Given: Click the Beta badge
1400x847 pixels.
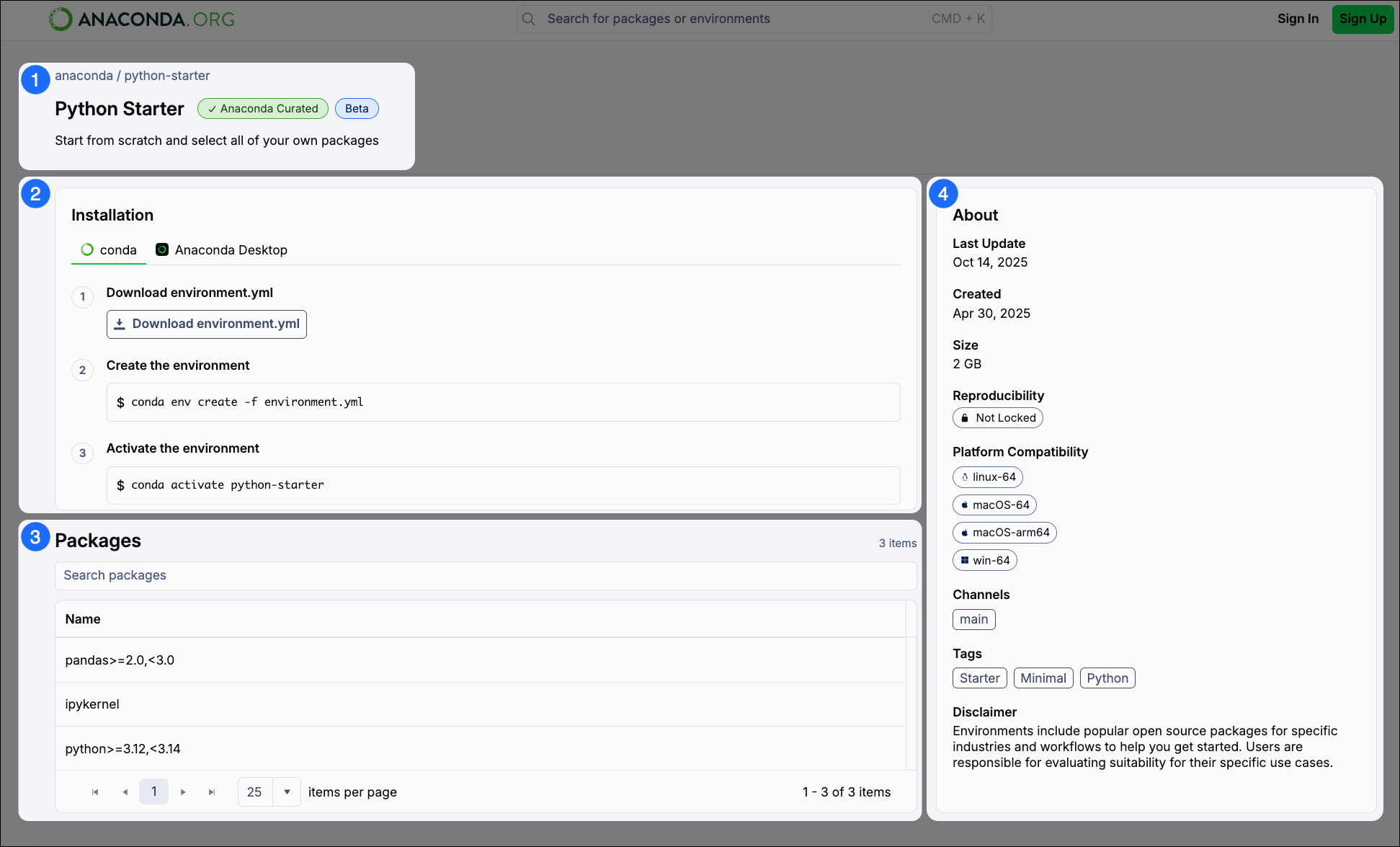Looking at the screenshot, I should tap(357, 109).
